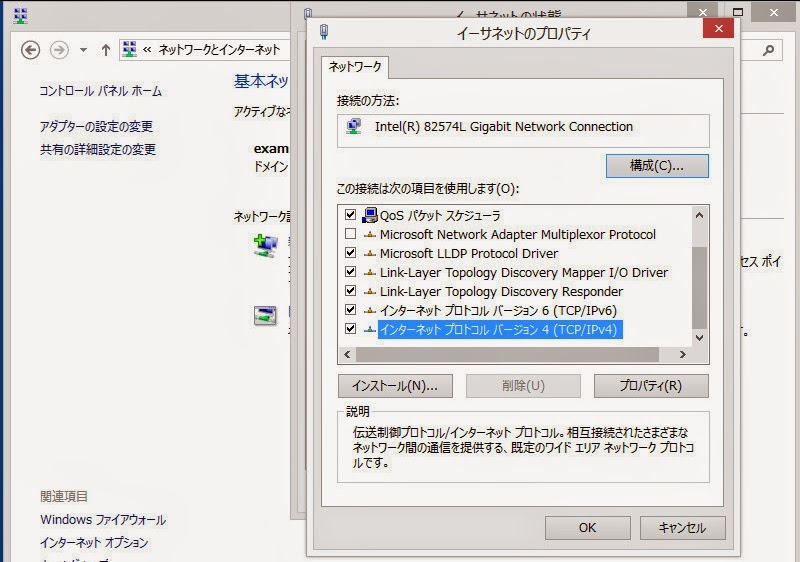Screen dimensions: 800x562
Task: Click the horizontal scroll left arrow
Action: 347,354
